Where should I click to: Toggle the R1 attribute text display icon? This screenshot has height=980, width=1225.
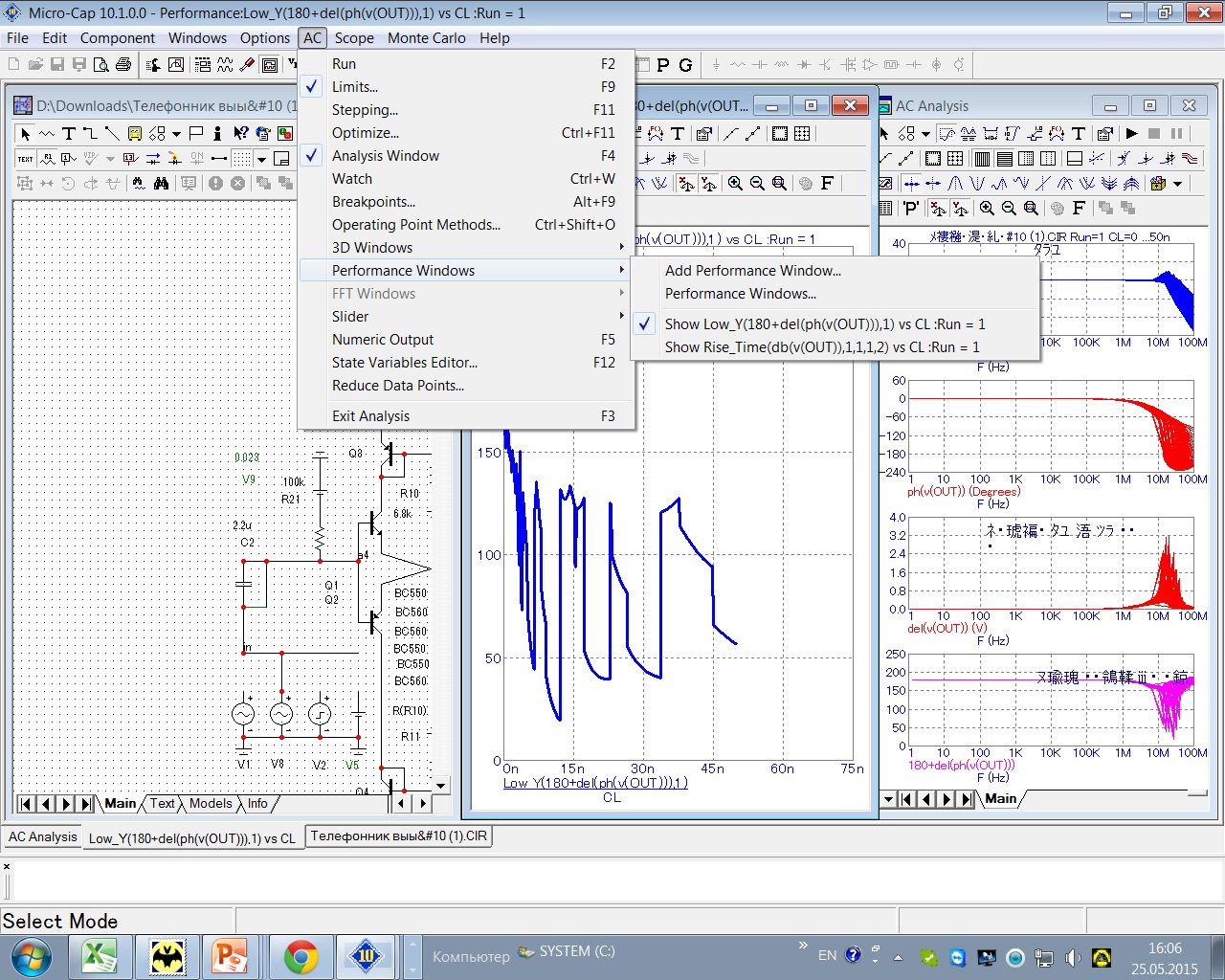47,158
